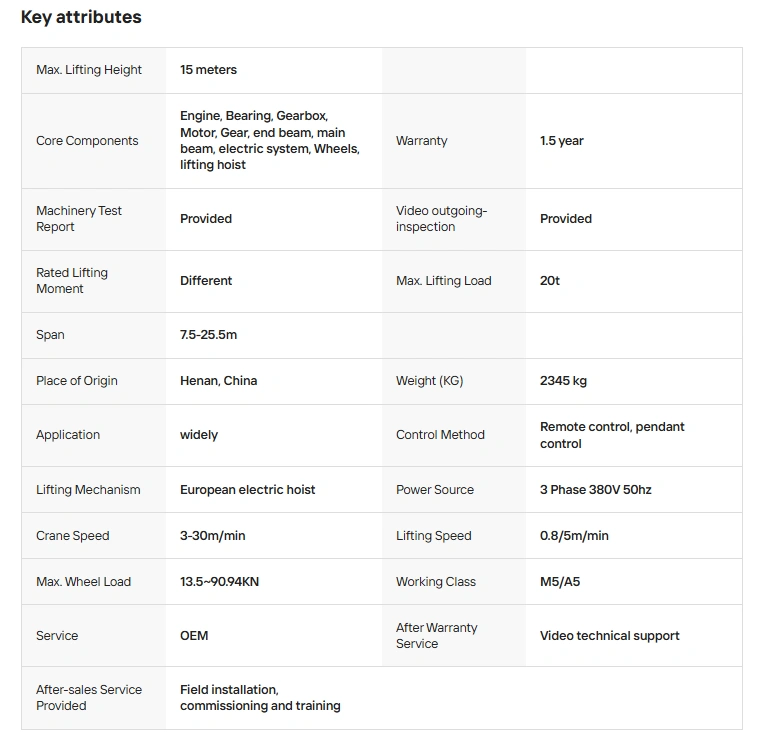The height and width of the screenshot is (744, 759).
Task: Click the 15 meters value
Action: tap(208, 70)
